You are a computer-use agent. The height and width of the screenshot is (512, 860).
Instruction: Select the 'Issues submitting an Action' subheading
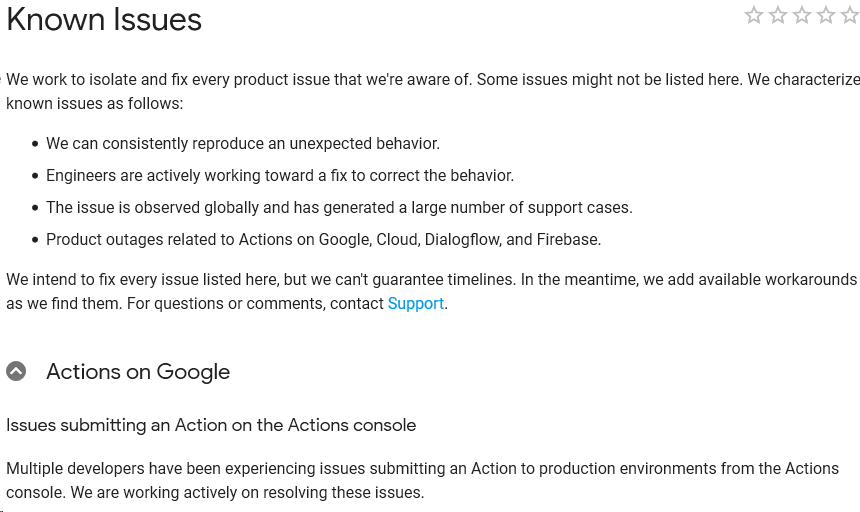[211, 425]
